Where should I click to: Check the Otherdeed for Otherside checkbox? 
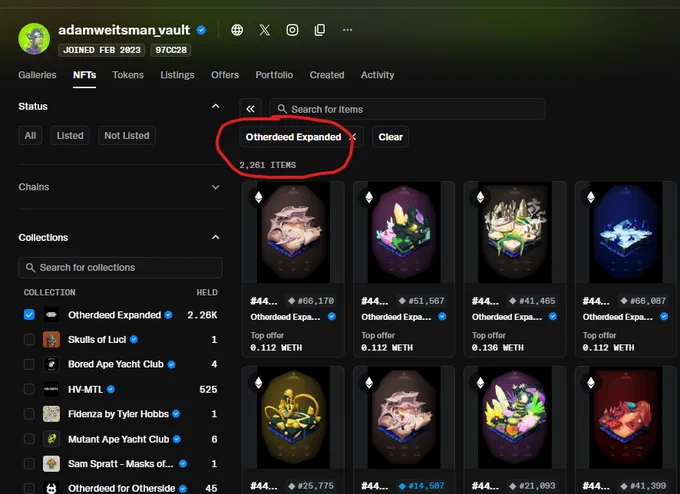(29, 488)
